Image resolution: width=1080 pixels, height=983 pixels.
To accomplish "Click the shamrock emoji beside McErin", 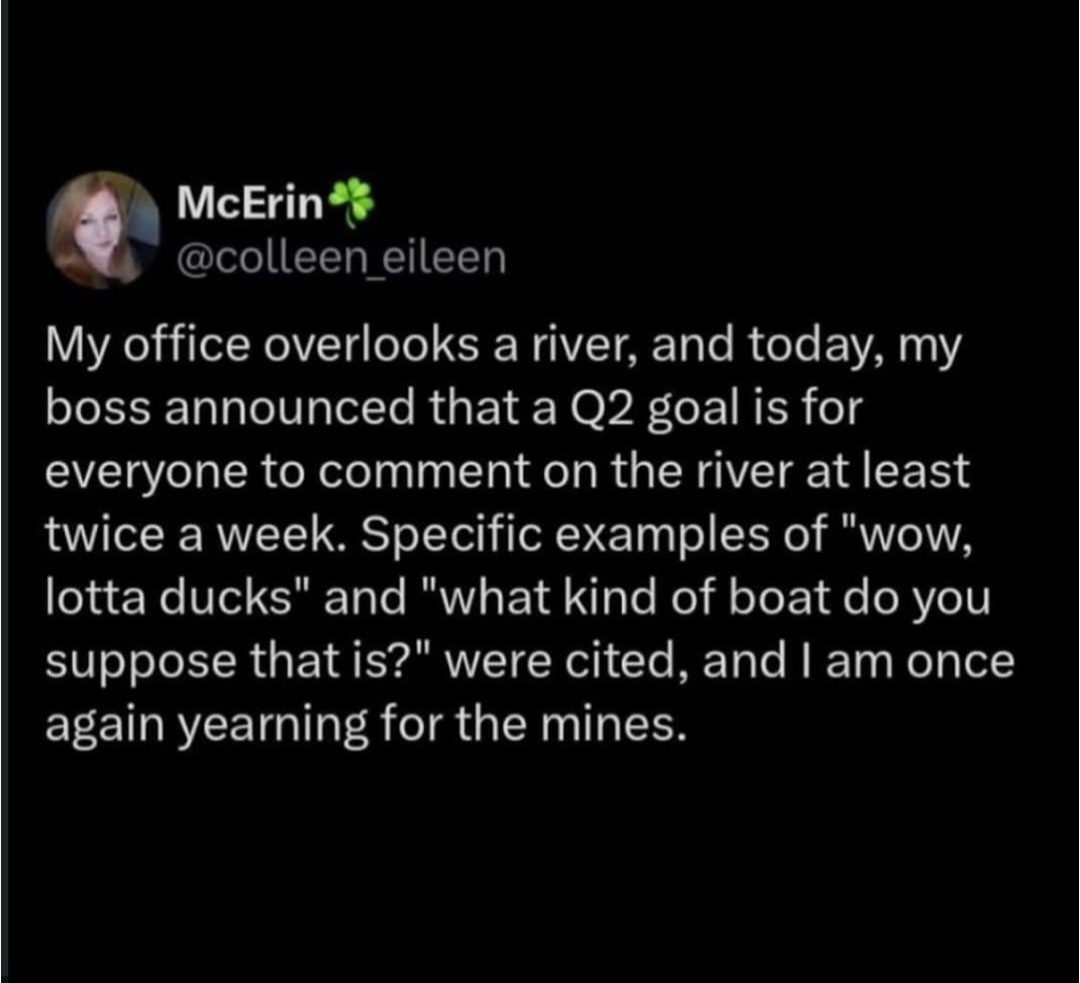I will pyautogui.click(x=351, y=200).
